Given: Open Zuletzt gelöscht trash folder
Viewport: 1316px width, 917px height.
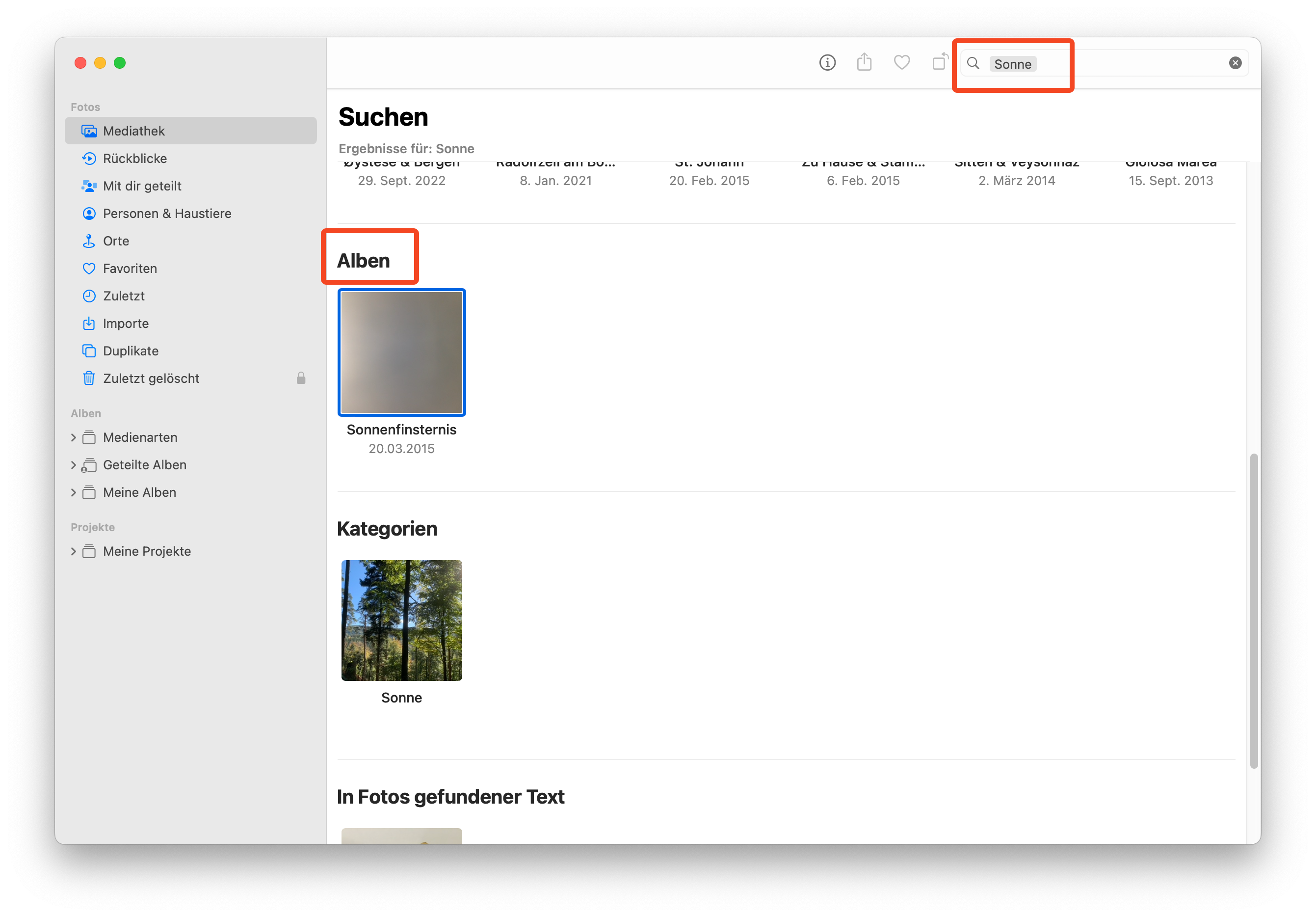Looking at the screenshot, I should point(151,378).
